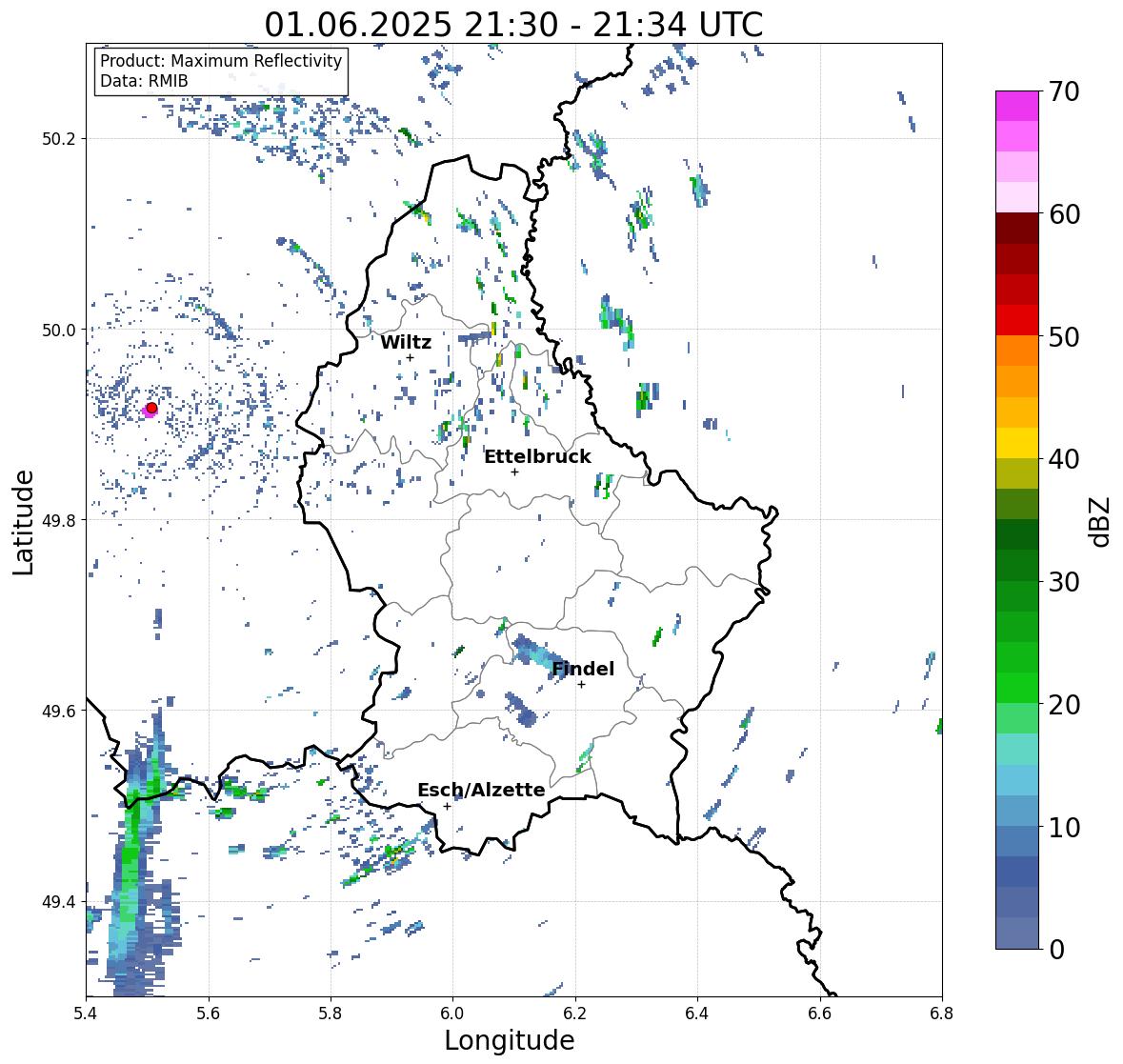Click the longitude tick label 6.6
This screenshot has height=1064, width=1123.
pos(820,1014)
